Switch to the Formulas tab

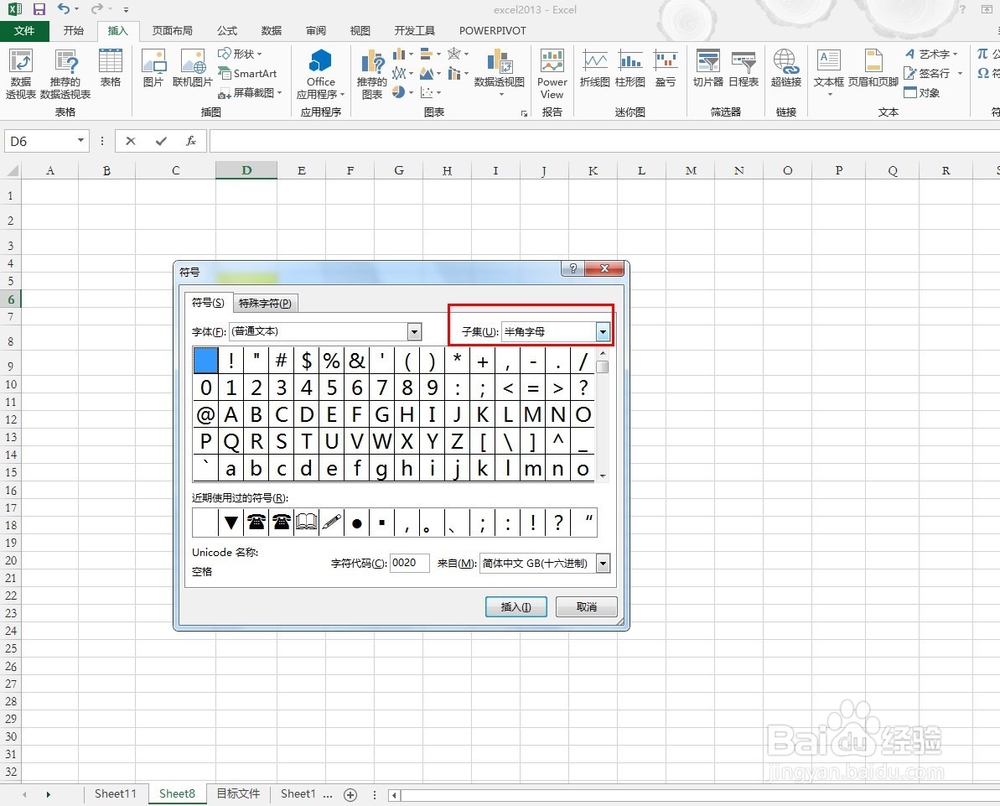[x=227, y=31]
